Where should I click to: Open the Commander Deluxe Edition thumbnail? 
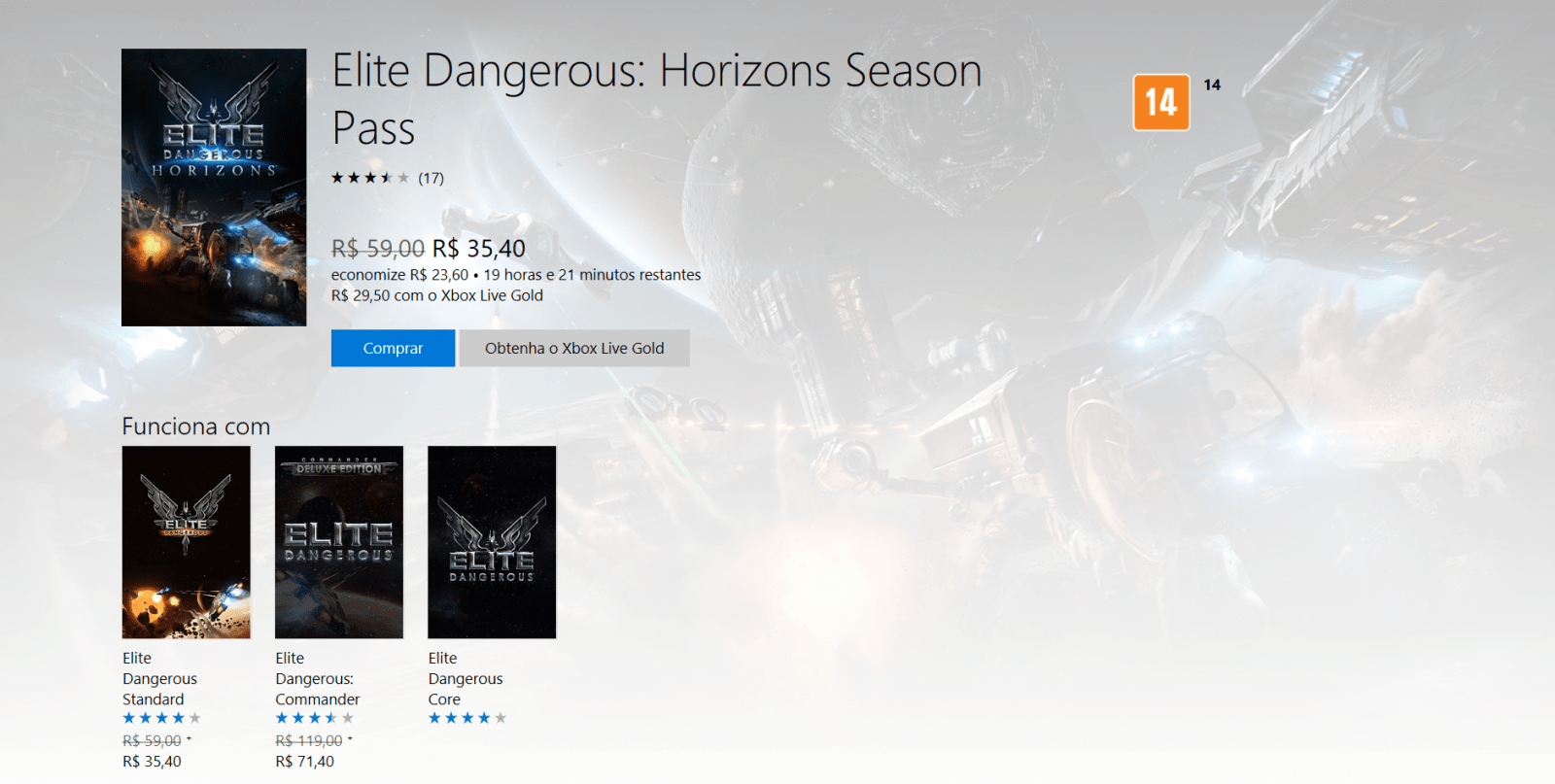(x=339, y=542)
